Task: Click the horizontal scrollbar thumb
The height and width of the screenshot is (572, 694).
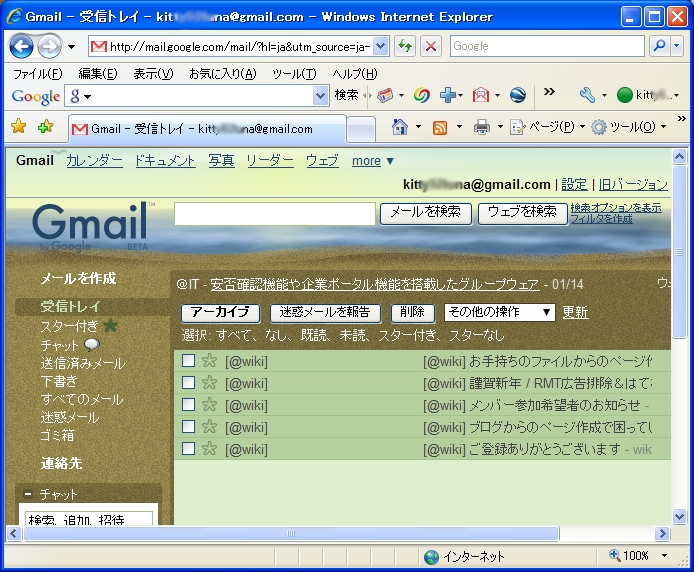Action: pos(291,533)
